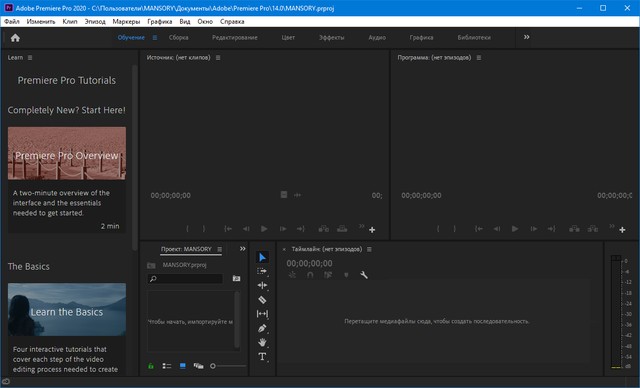Click Extract button in Program monitor
Image resolution: width=640 pixels, height=388 pixels.
coord(593,229)
